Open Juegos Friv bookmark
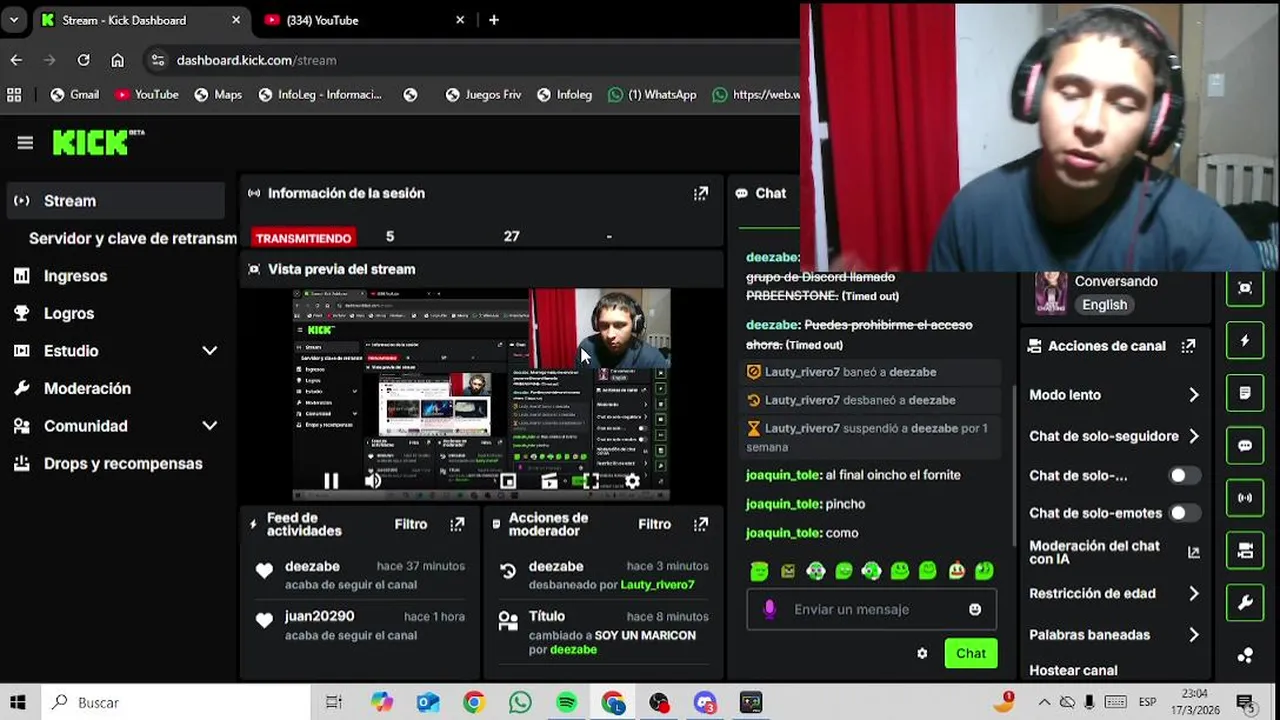The width and height of the screenshot is (1280, 720). coord(483,94)
